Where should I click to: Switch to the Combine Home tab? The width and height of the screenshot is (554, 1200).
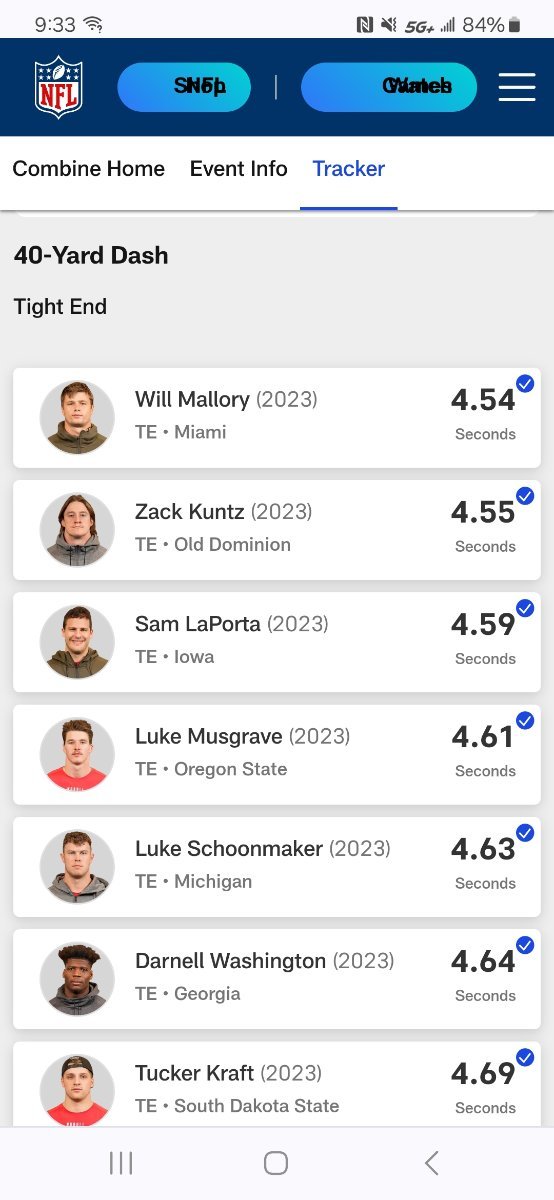coord(89,169)
